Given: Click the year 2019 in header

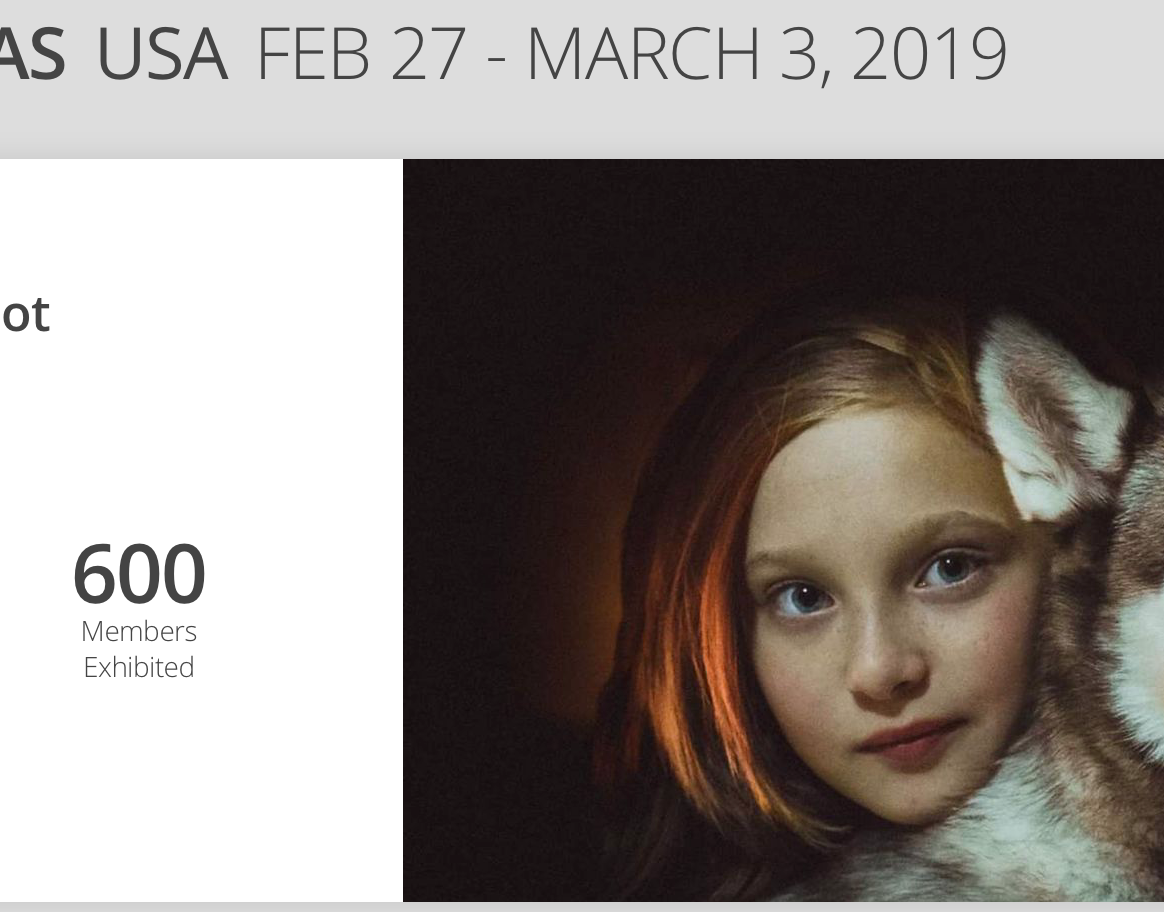Looking at the screenshot, I should (x=929, y=54).
